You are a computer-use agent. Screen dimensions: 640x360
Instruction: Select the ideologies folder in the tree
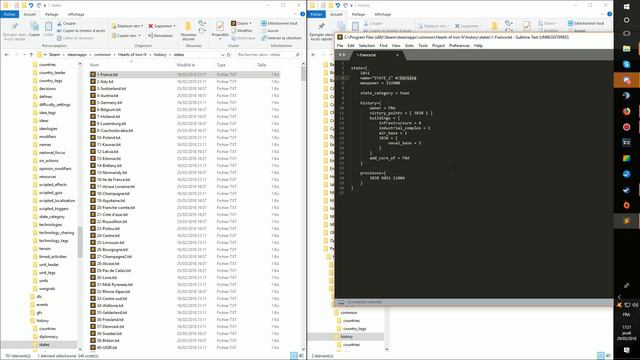tap(48, 129)
